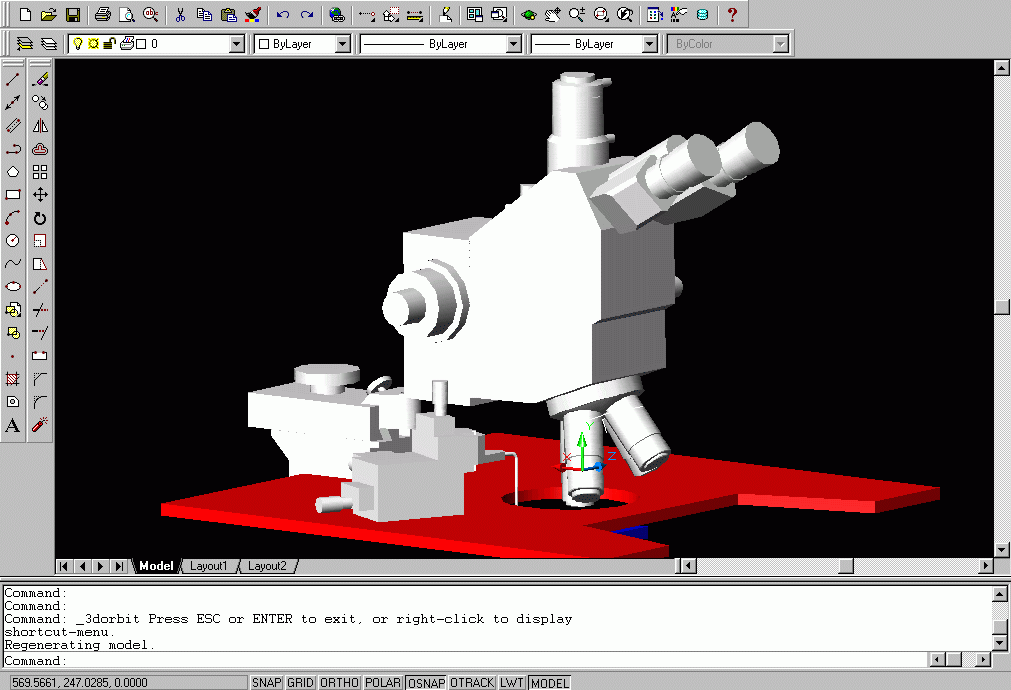Activate the Multiline Text tool

(13, 425)
